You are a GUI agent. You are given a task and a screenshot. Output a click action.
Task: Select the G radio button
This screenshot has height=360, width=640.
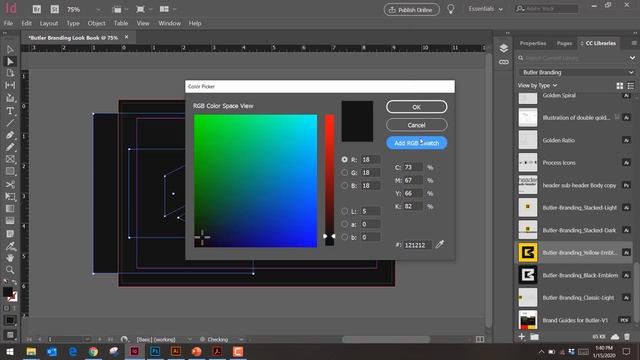click(x=345, y=173)
